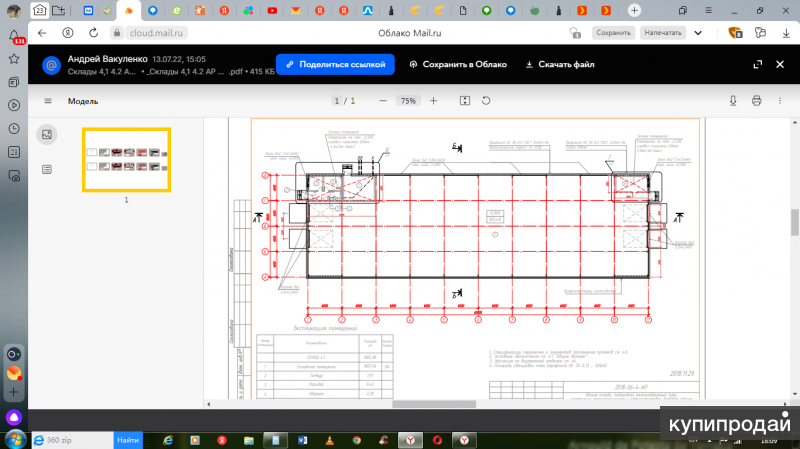The width and height of the screenshot is (800, 449).
Task: Open dropdown arrow next to Напечатать
Action: tap(698, 33)
